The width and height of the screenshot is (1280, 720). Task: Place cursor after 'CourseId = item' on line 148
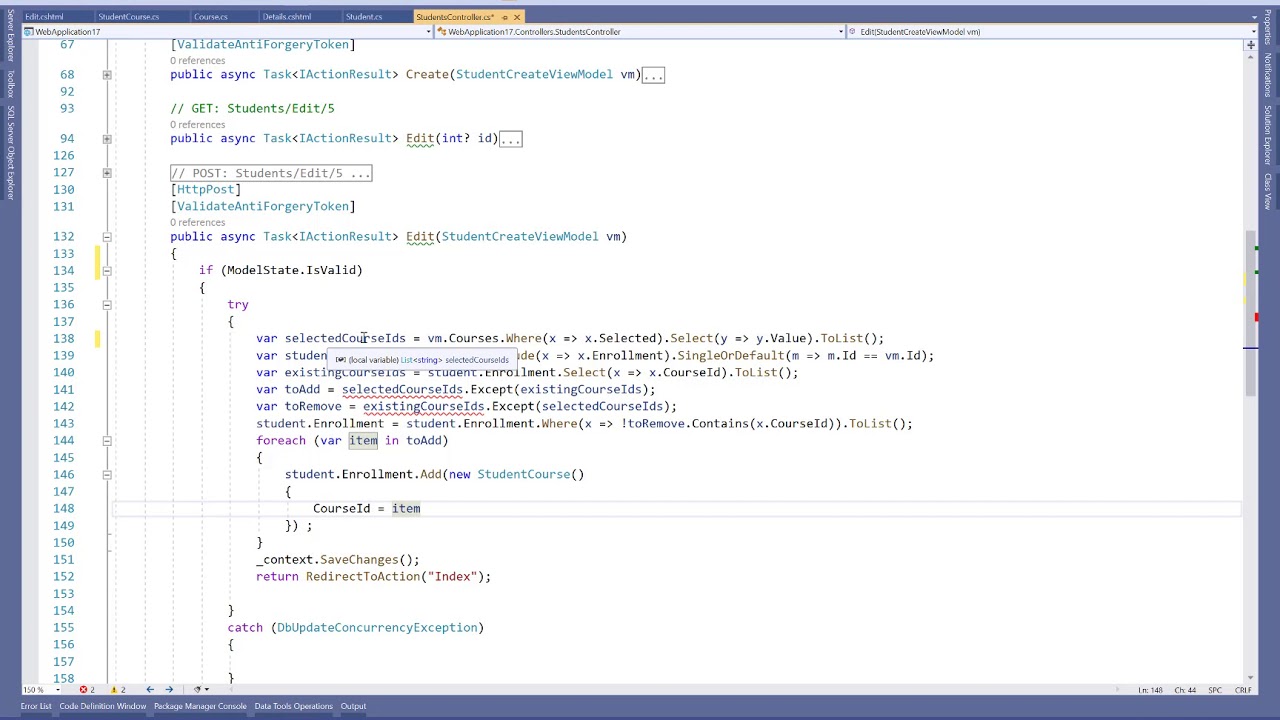click(x=421, y=508)
